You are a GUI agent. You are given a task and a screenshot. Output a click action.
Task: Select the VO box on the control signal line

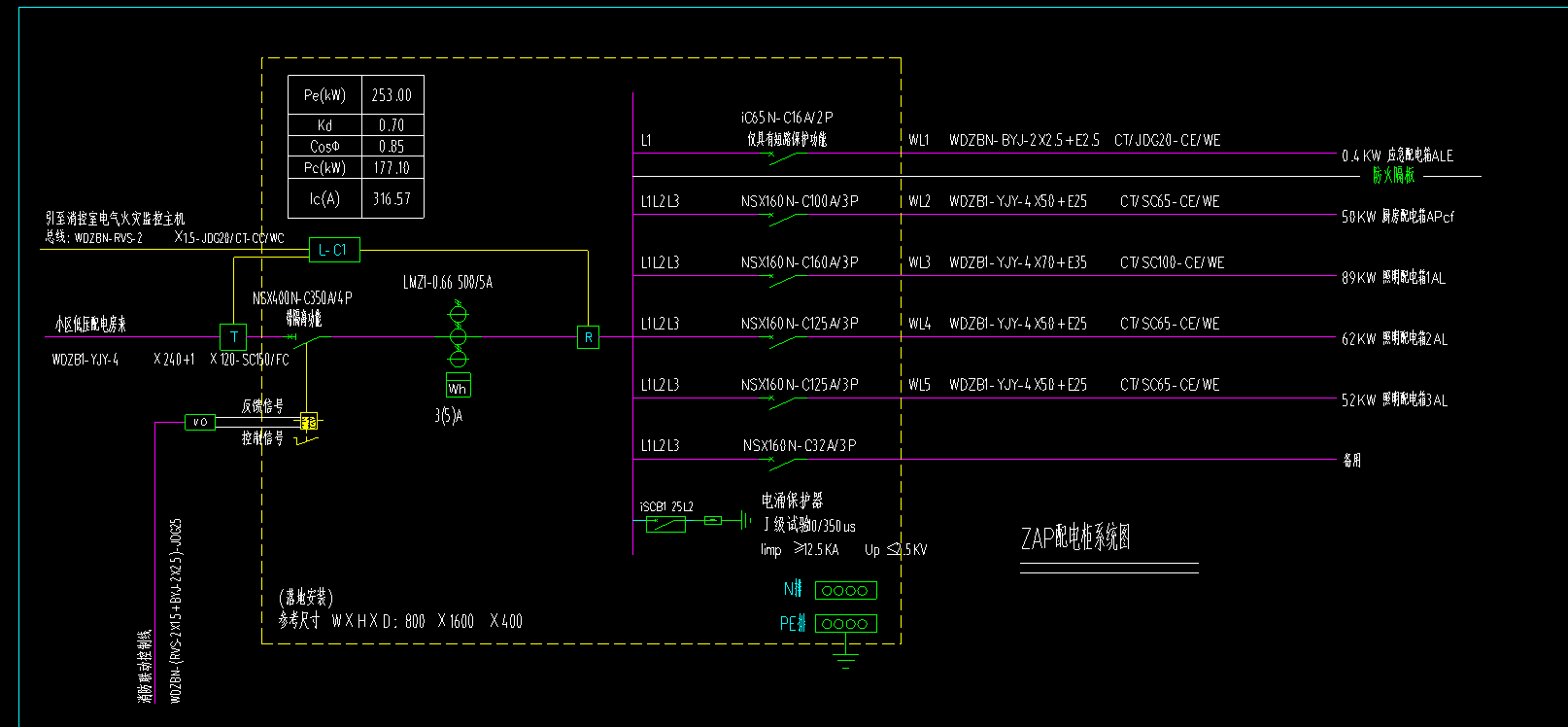coord(200,422)
